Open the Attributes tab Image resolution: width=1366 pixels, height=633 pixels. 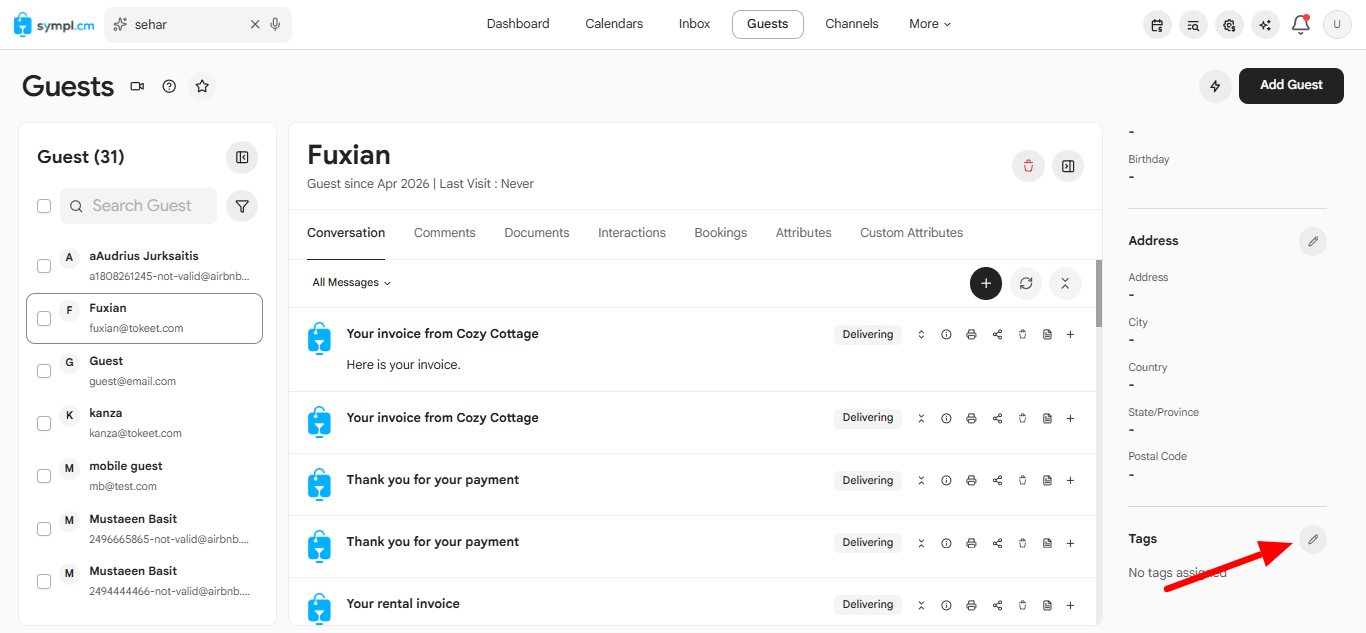point(804,233)
